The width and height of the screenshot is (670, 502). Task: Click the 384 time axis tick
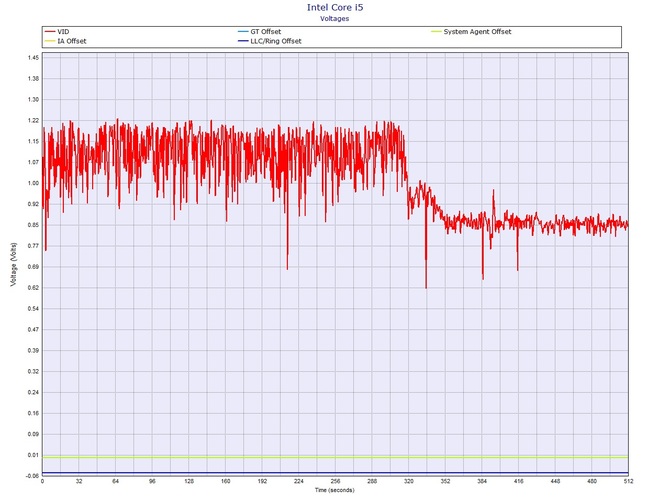click(482, 481)
